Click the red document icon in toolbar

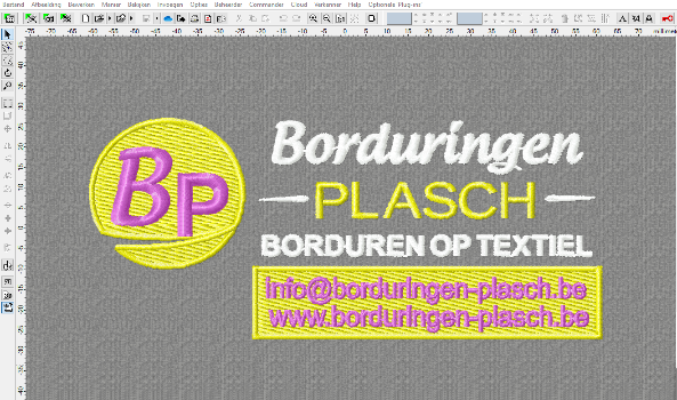tap(208, 19)
